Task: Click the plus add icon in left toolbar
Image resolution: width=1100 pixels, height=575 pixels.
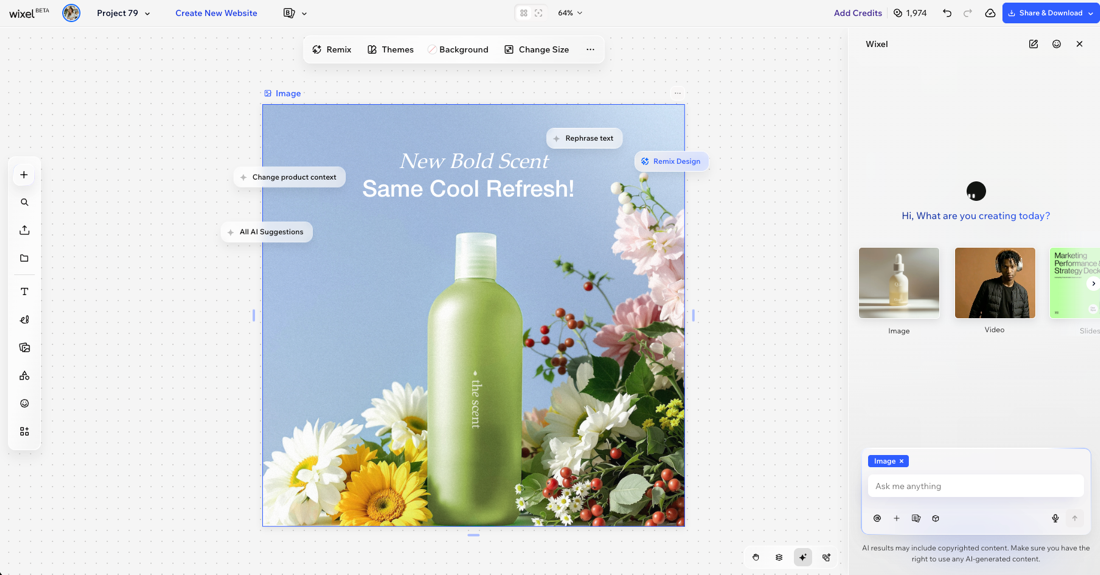Action: point(24,175)
